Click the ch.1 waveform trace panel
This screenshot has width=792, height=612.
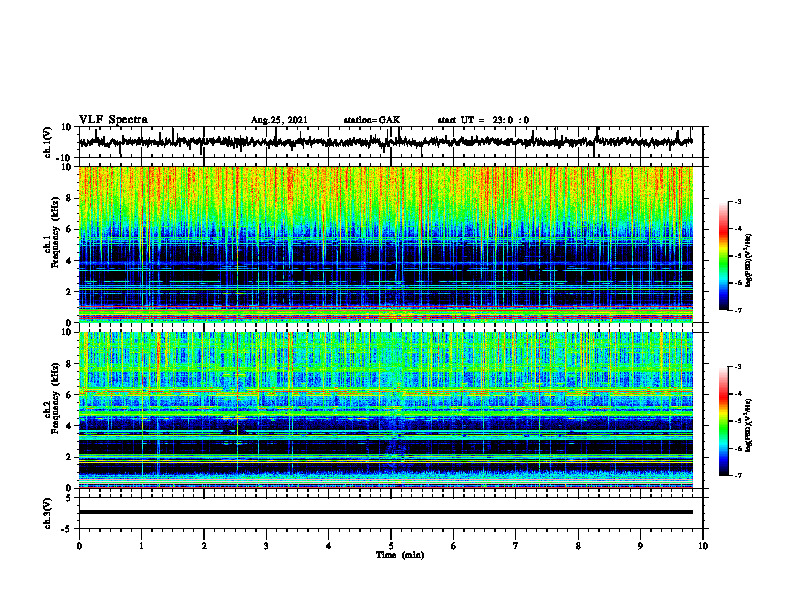click(390, 142)
